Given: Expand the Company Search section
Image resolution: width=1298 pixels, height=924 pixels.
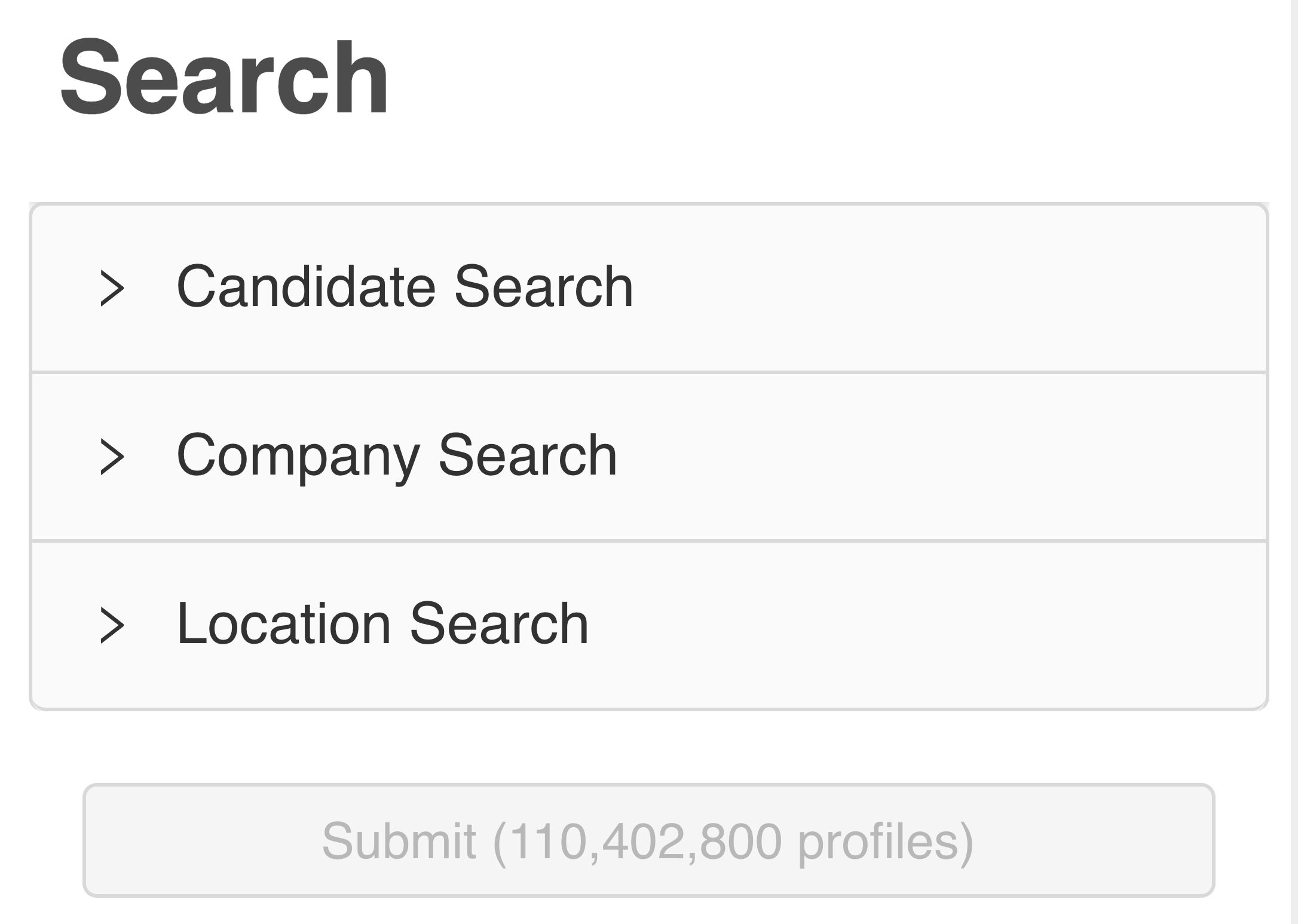Looking at the screenshot, I should 396,457.
